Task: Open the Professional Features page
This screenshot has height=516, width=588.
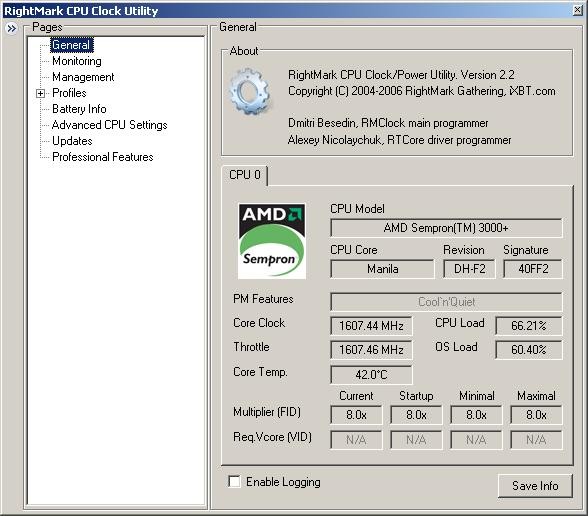Action: tap(103, 157)
